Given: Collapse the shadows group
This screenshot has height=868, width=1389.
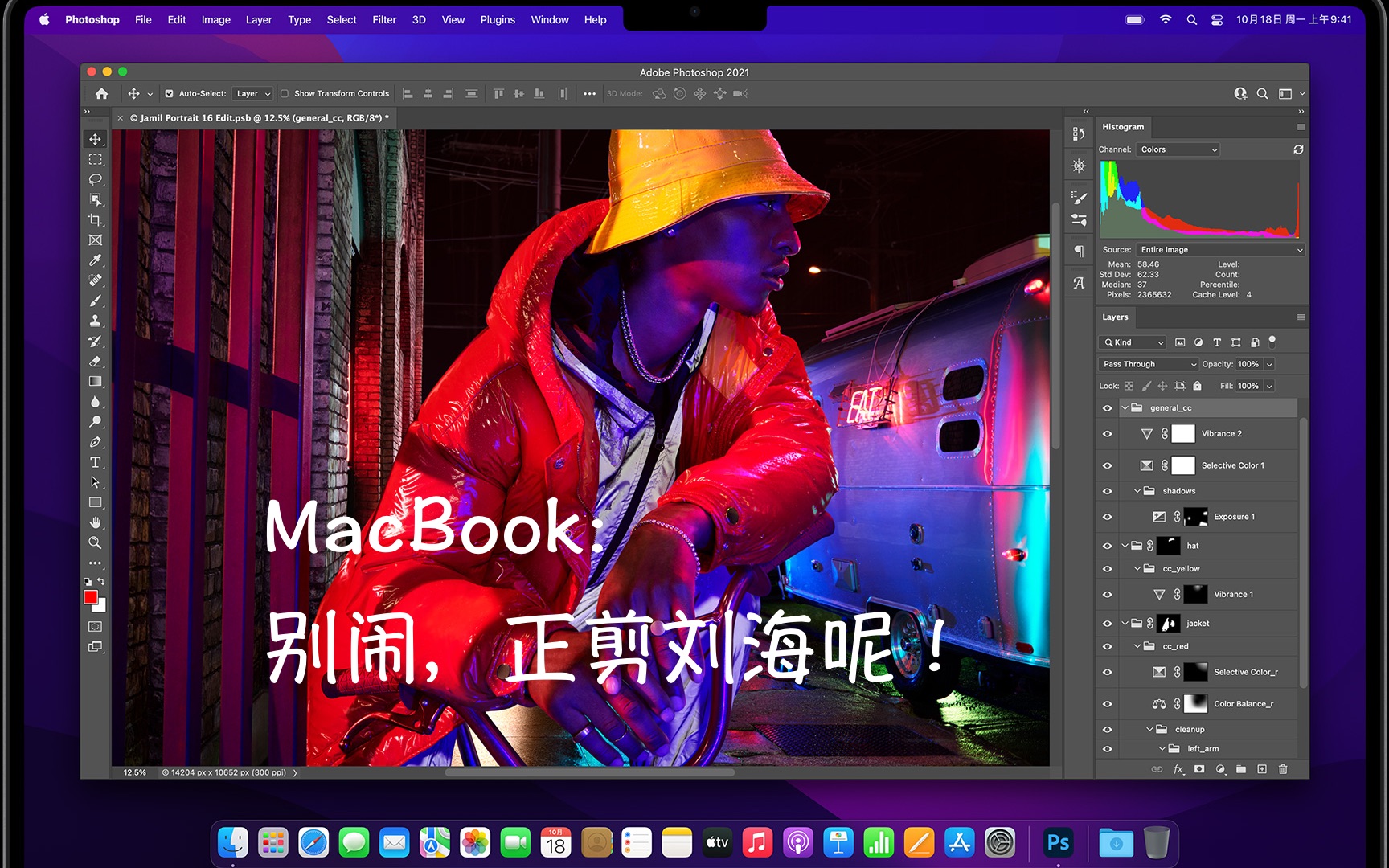Looking at the screenshot, I should 1137,491.
